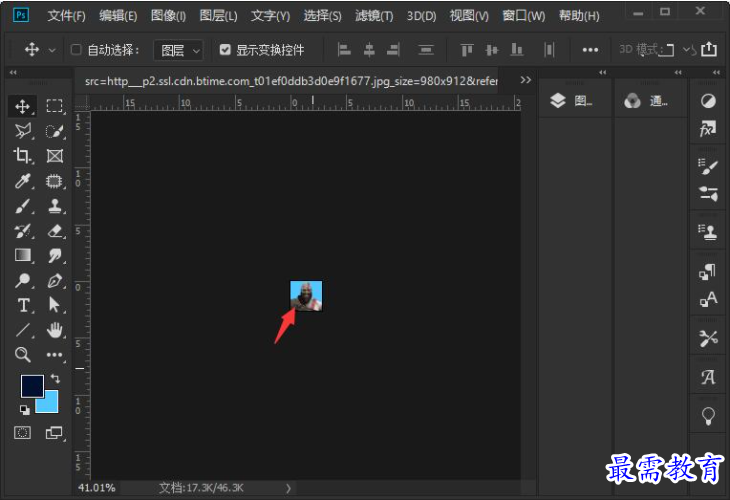Viewport: 730px width, 500px height.
Task: Open the Clone Source panel icon
Action: [x=708, y=231]
